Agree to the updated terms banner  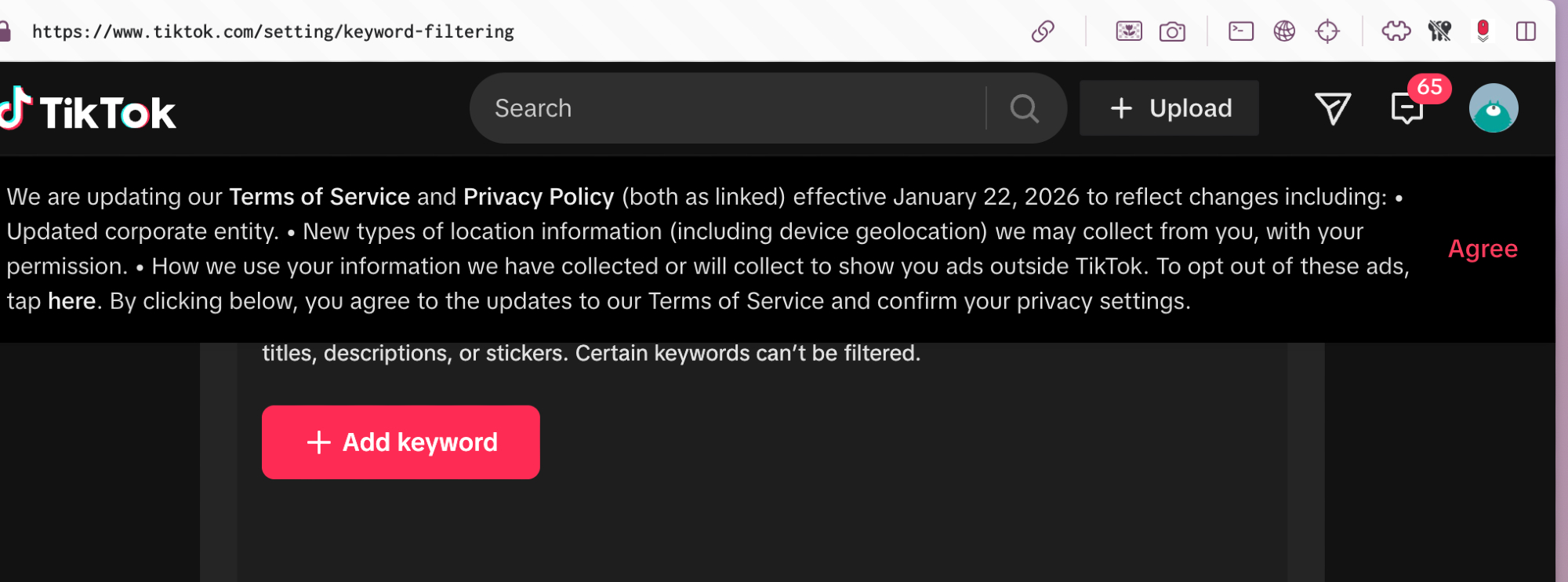pos(1483,249)
